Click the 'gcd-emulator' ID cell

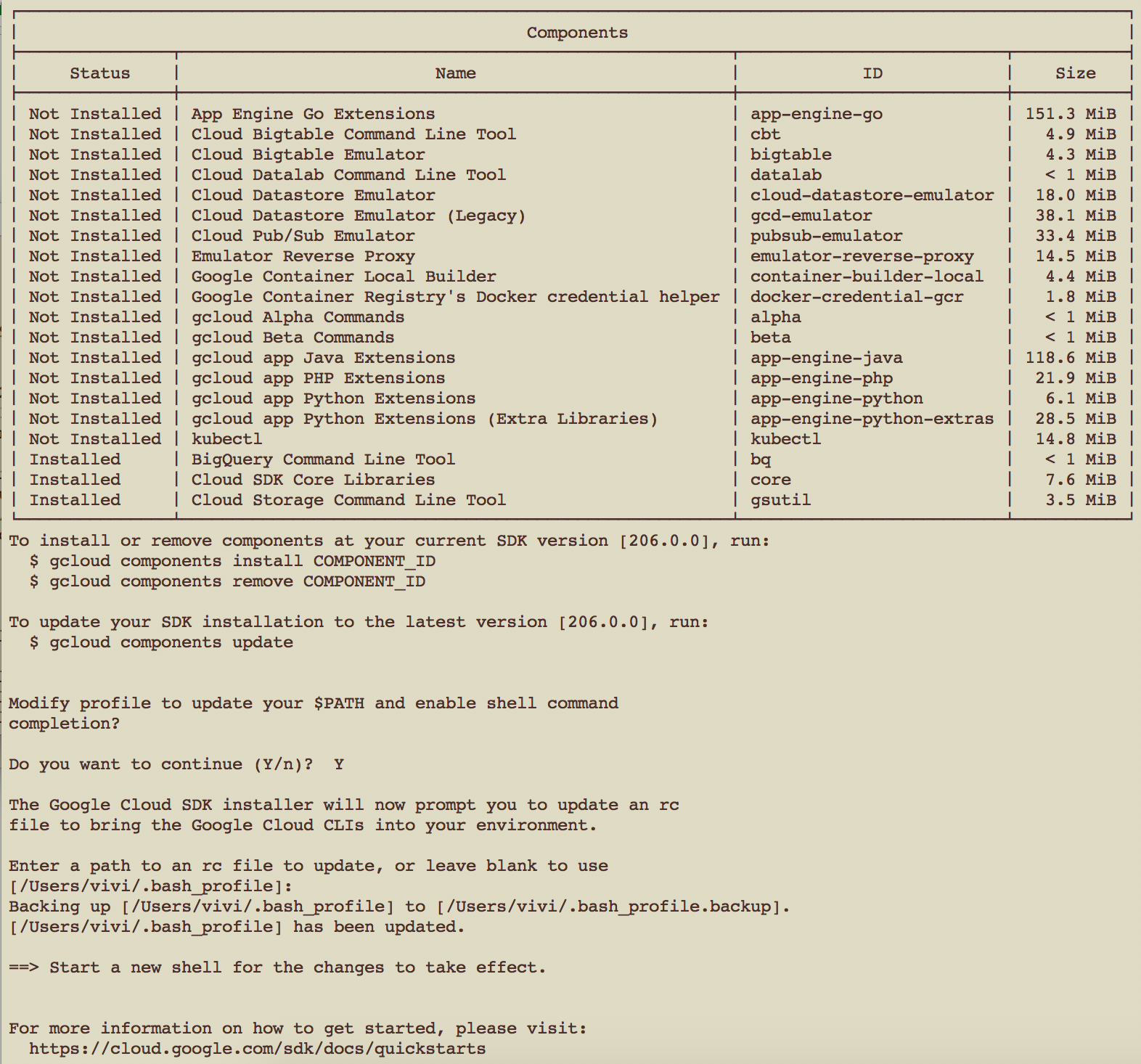pos(811,216)
